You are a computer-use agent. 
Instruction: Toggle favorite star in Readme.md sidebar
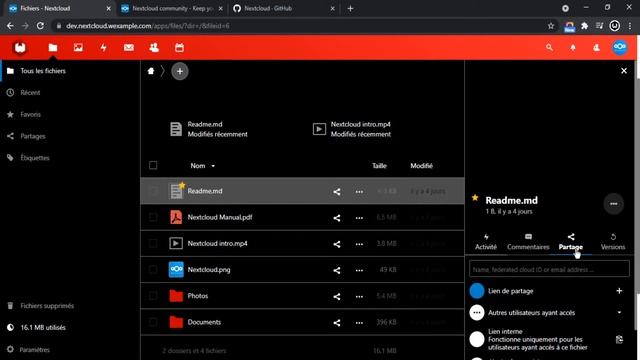(x=475, y=198)
